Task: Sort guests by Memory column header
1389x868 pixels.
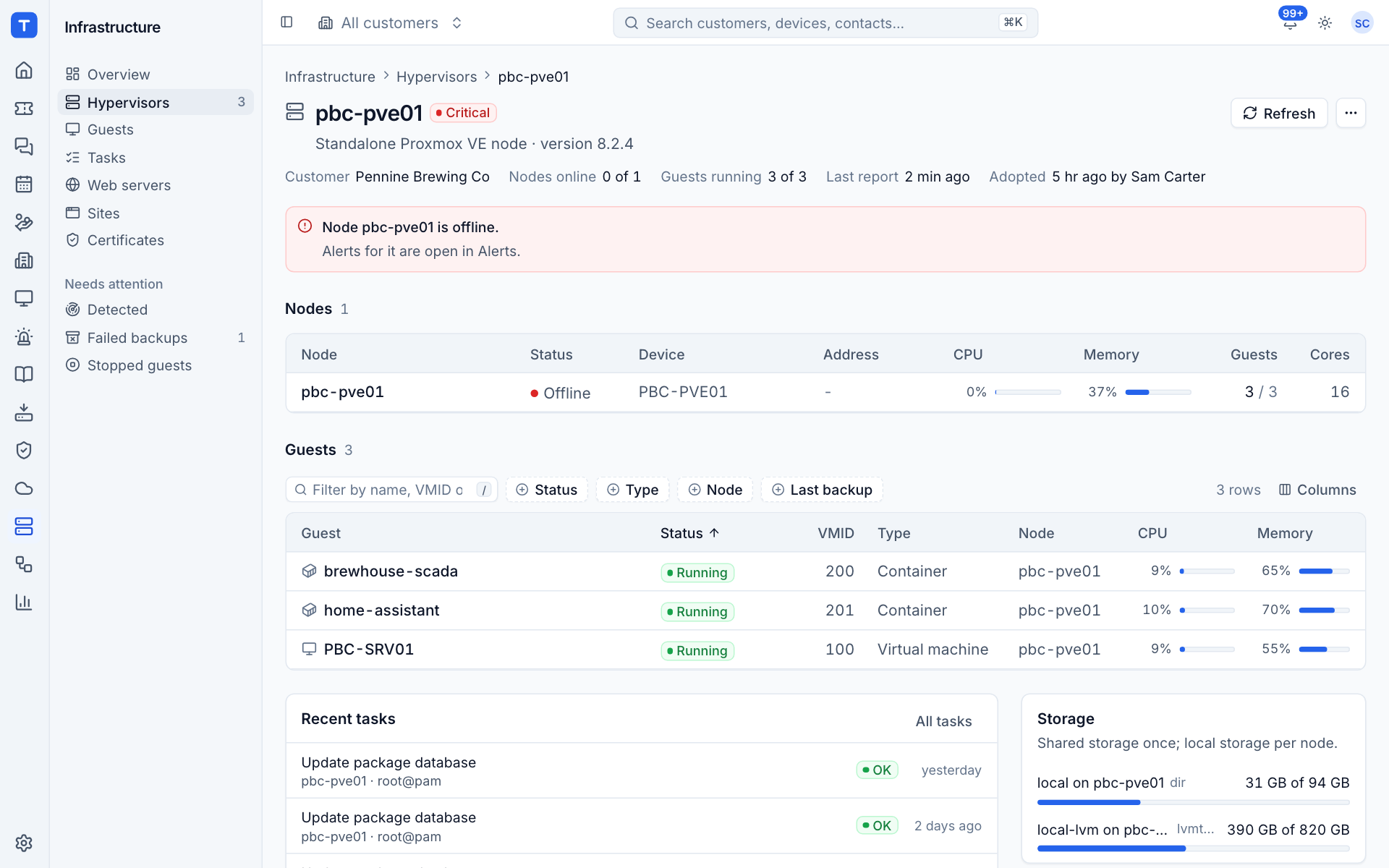Action: point(1284,533)
